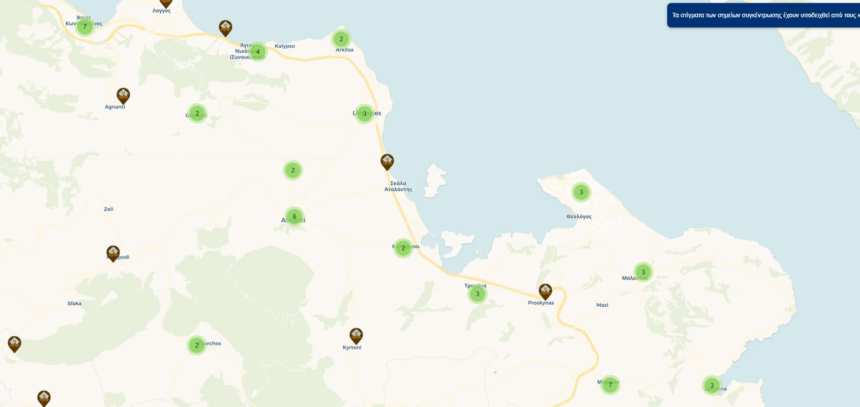The width and height of the screenshot is (860, 407).
Task: Click the cluster of 7 at Martino
Action: 609,385
